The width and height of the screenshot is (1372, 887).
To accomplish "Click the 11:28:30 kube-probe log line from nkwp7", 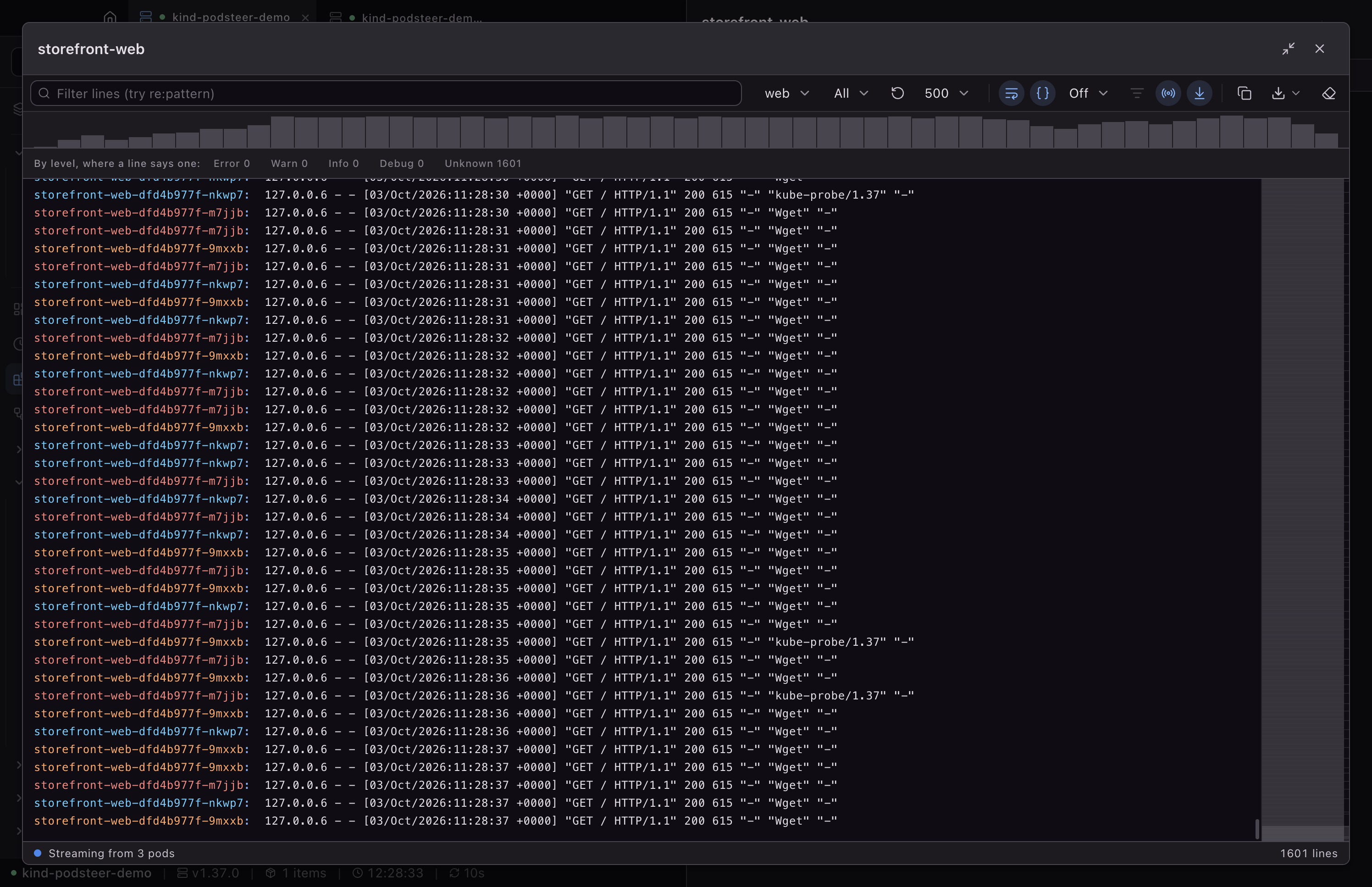I will coord(474,194).
